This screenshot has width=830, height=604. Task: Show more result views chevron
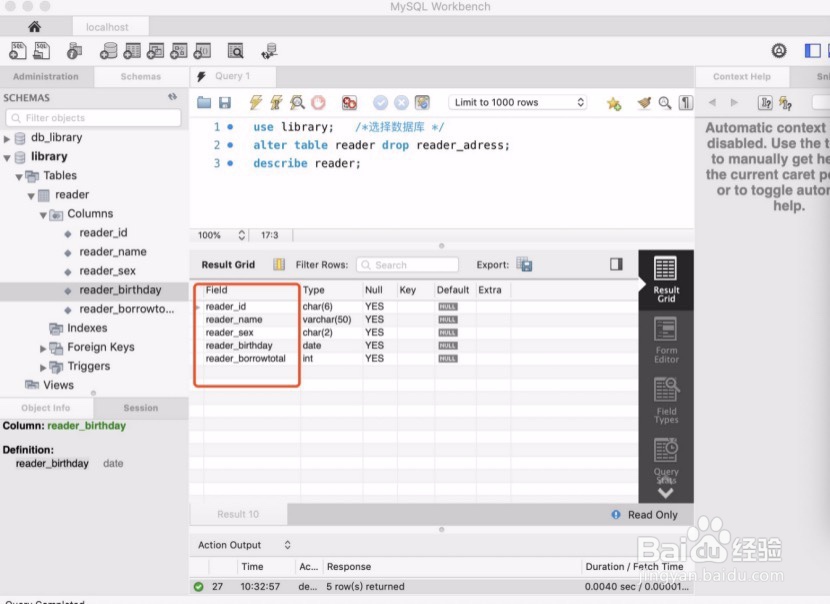click(x=665, y=493)
